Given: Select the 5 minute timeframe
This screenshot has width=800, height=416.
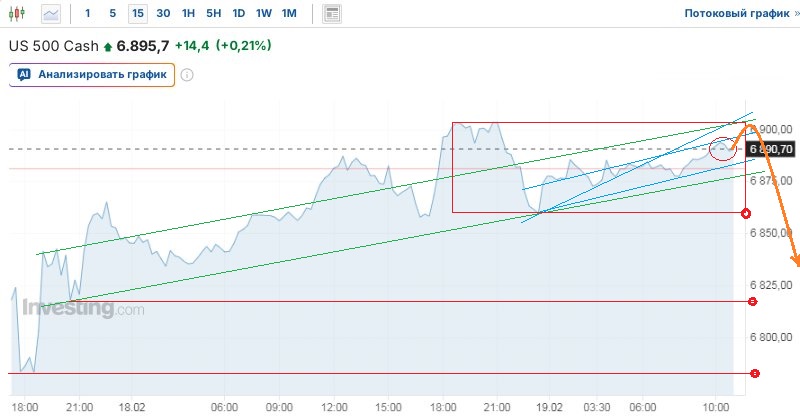Looking at the screenshot, I should (112, 14).
